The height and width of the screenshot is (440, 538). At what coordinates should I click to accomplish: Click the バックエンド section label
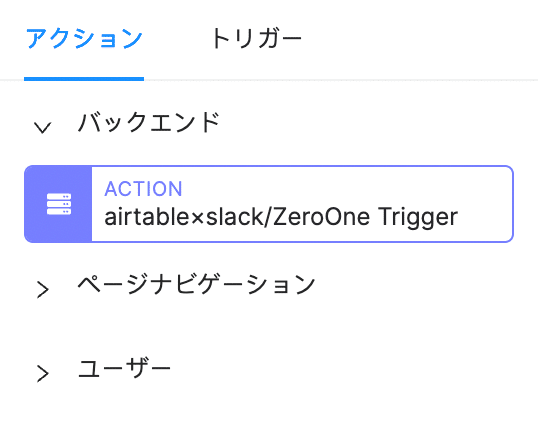pos(149,122)
